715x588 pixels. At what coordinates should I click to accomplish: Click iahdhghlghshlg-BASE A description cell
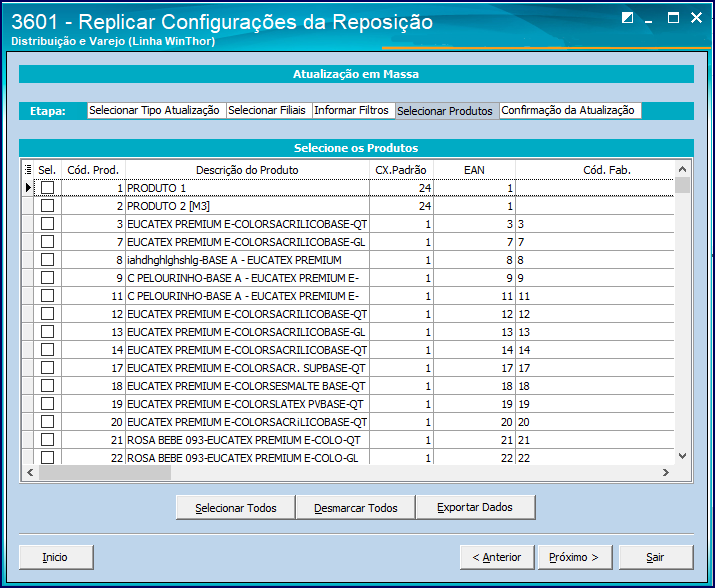[x=247, y=260]
